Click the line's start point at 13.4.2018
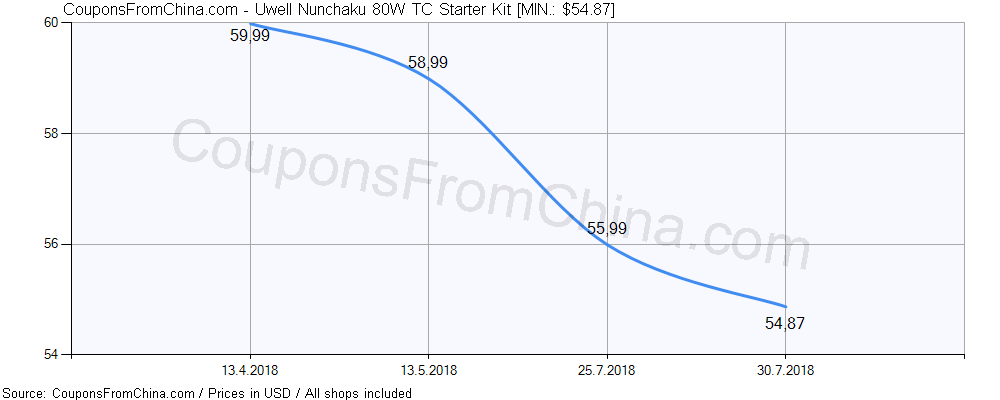The height and width of the screenshot is (400, 1000). 250,23
